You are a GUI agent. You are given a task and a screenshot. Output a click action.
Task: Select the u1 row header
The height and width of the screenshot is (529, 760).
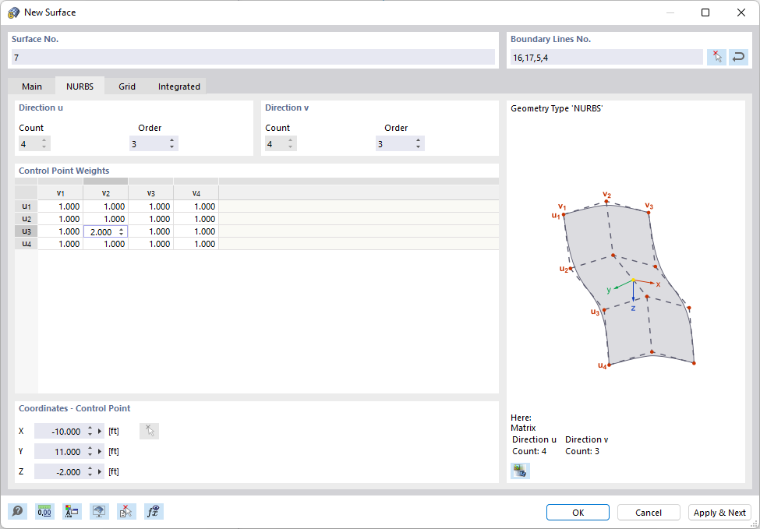tap(26, 206)
